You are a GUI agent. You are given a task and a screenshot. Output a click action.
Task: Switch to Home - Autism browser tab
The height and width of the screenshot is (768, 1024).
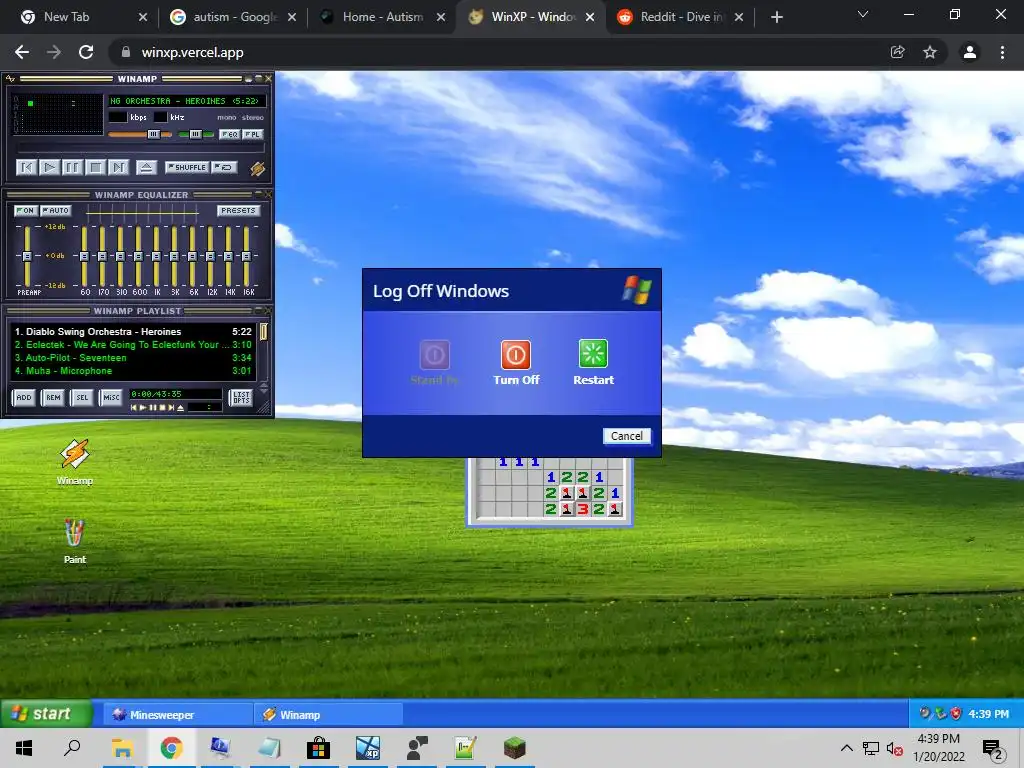click(383, 17)
